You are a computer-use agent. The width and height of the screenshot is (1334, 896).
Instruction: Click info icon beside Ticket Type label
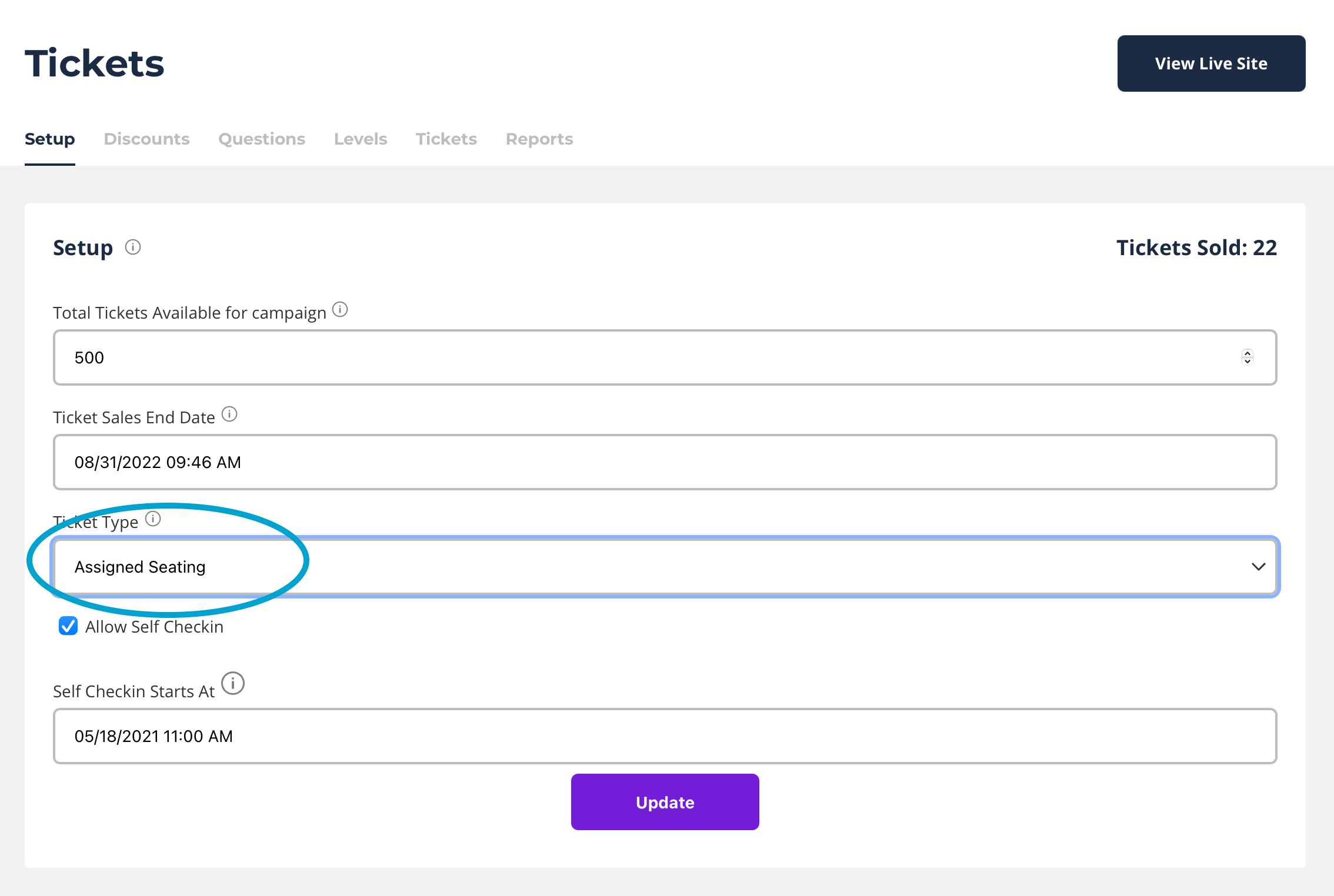click(x=153, y=519)
